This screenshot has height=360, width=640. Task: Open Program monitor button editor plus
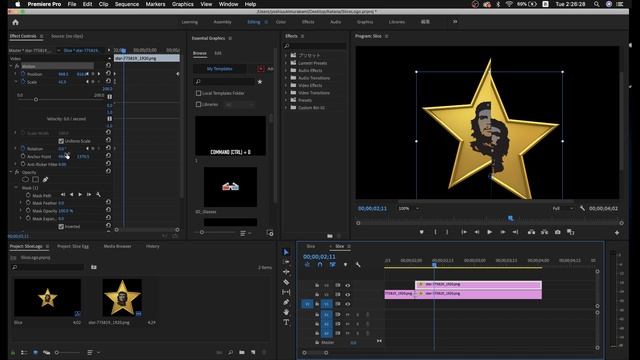click(x=617, y=233)
